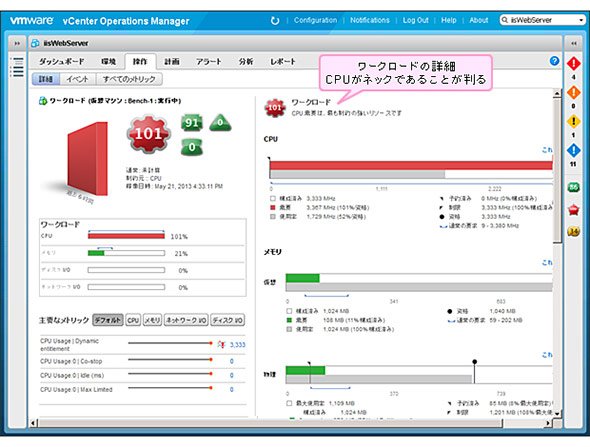Click the blue info alerts diamond icon
Image resolution: width=590 pixels, height=447 pixels.
click(x=573, y=150)
